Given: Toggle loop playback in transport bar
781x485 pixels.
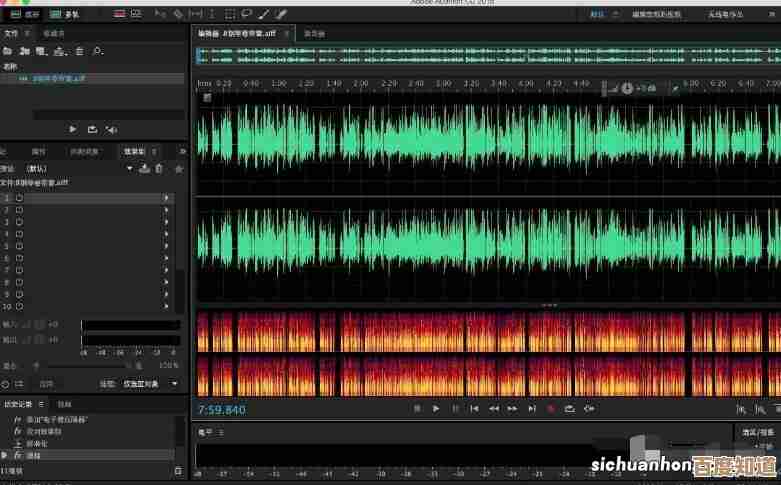Looking at the screenshot, I should click(569, 408).
